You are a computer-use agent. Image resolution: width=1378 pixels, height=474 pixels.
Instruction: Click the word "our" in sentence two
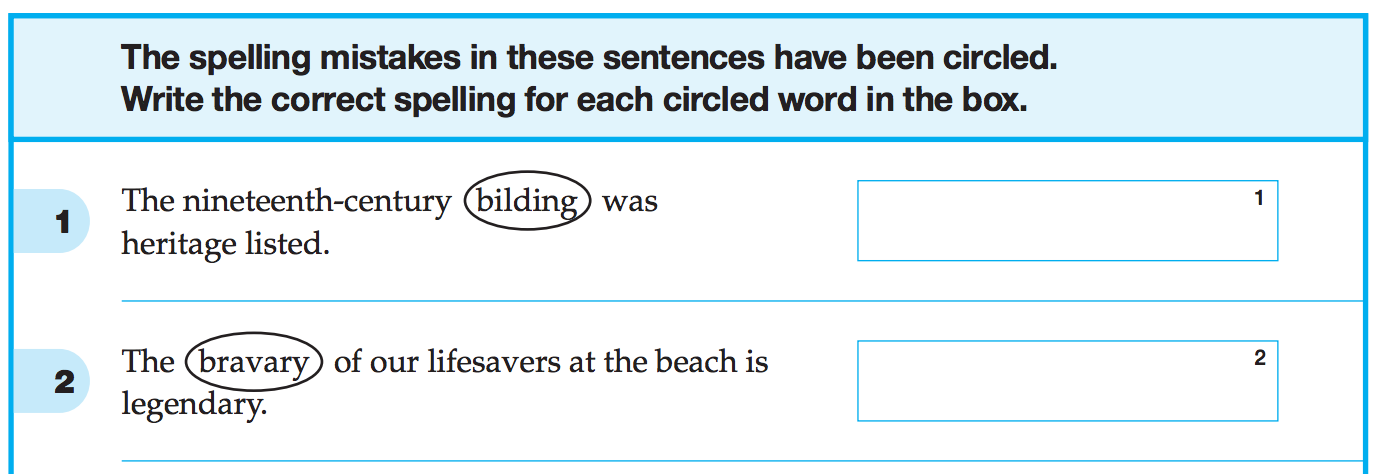click(x=394, y=361)
